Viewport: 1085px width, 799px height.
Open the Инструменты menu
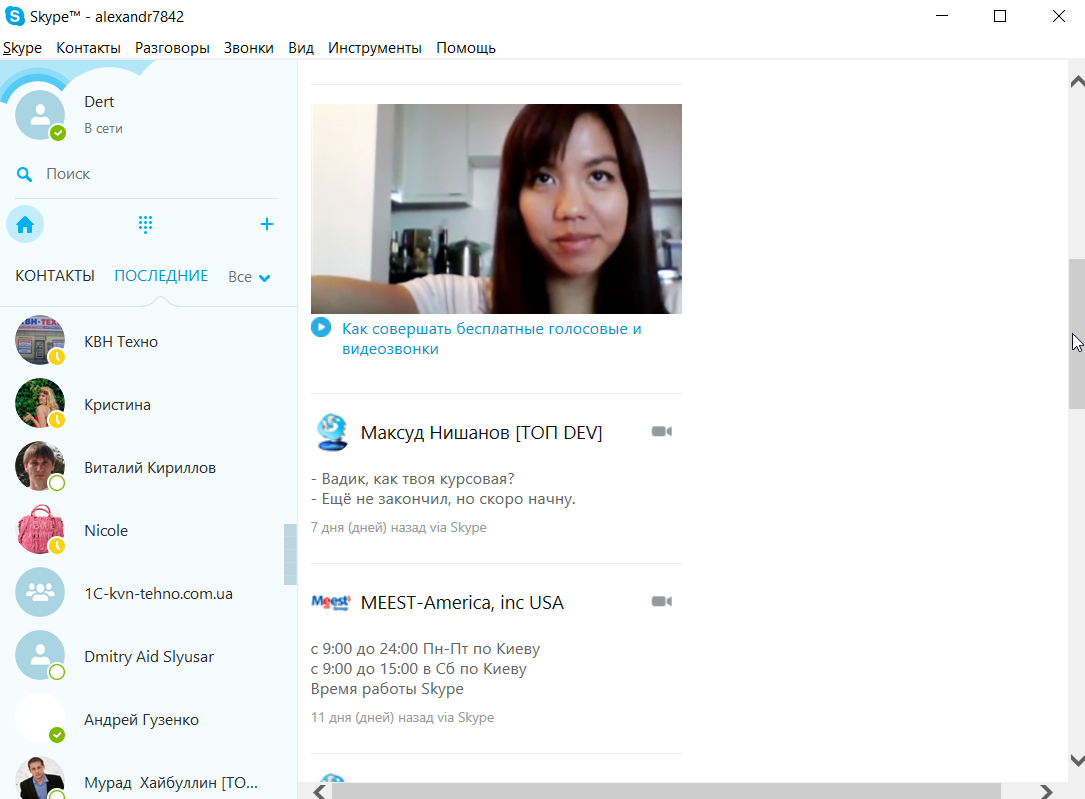point(374,48)
